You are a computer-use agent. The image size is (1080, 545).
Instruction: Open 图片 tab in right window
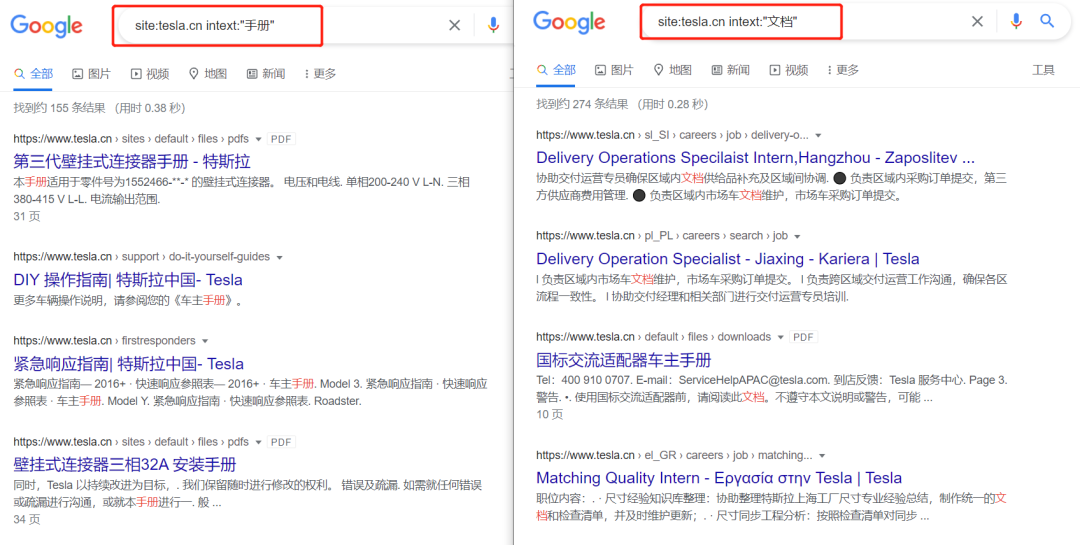[614, 70]
